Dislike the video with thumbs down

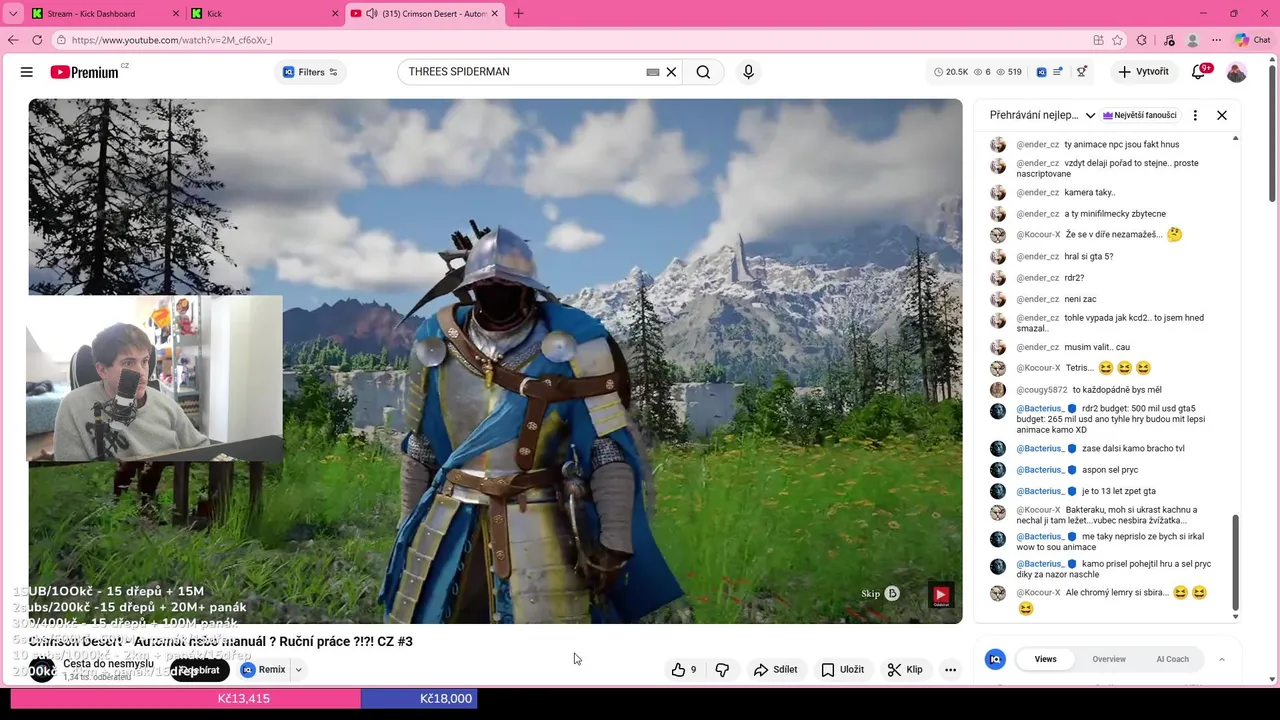[722, 670]
